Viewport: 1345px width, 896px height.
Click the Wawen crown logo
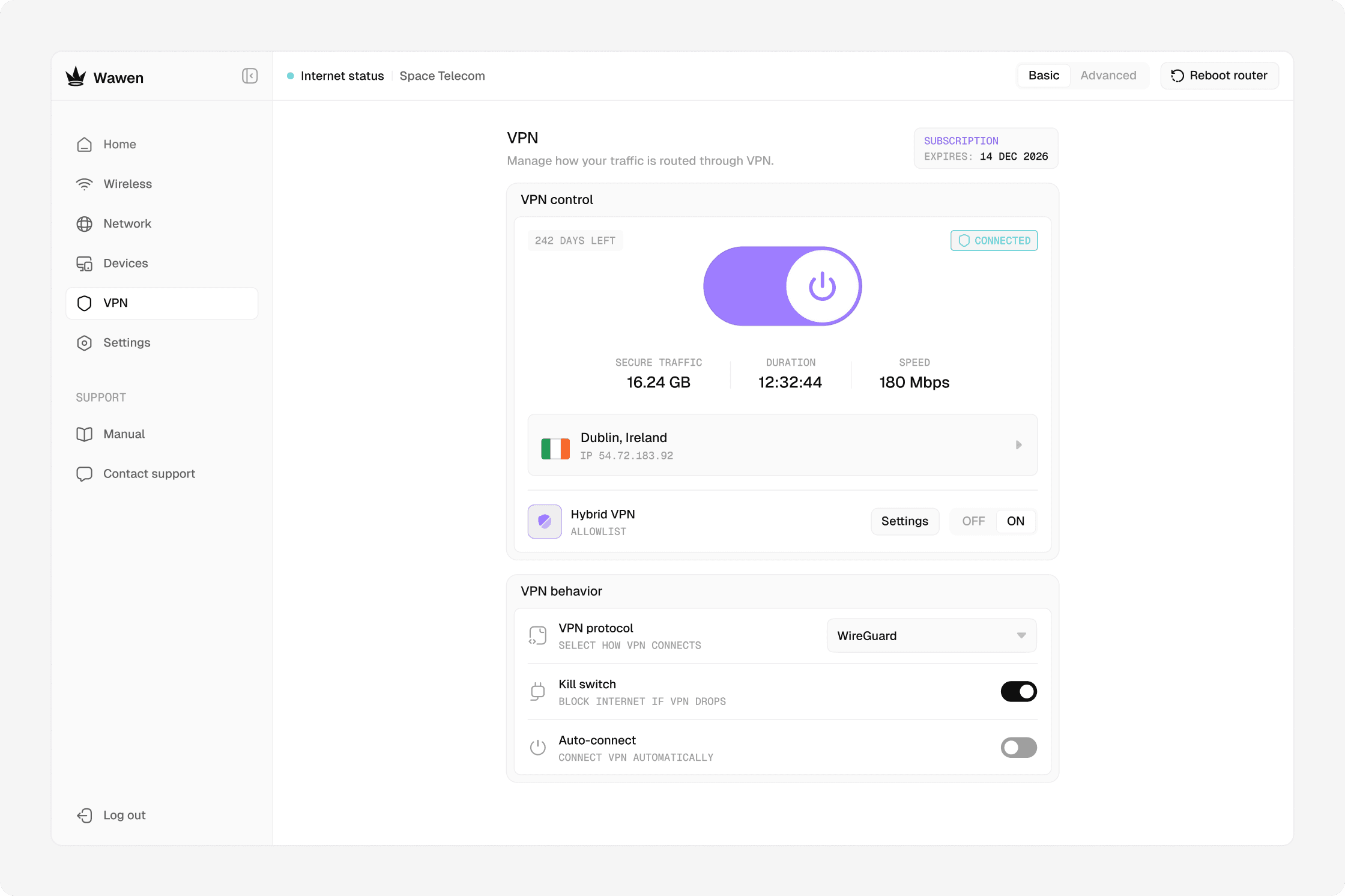coord(76,77)
